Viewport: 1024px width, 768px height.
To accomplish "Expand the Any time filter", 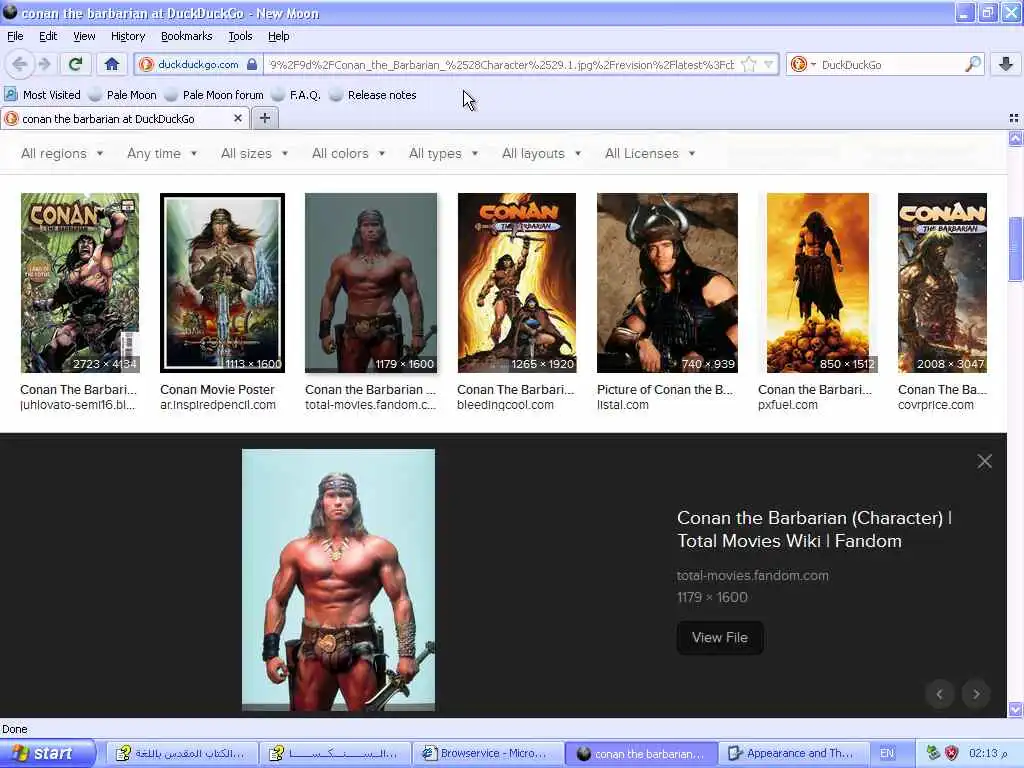I will (162, 153).
